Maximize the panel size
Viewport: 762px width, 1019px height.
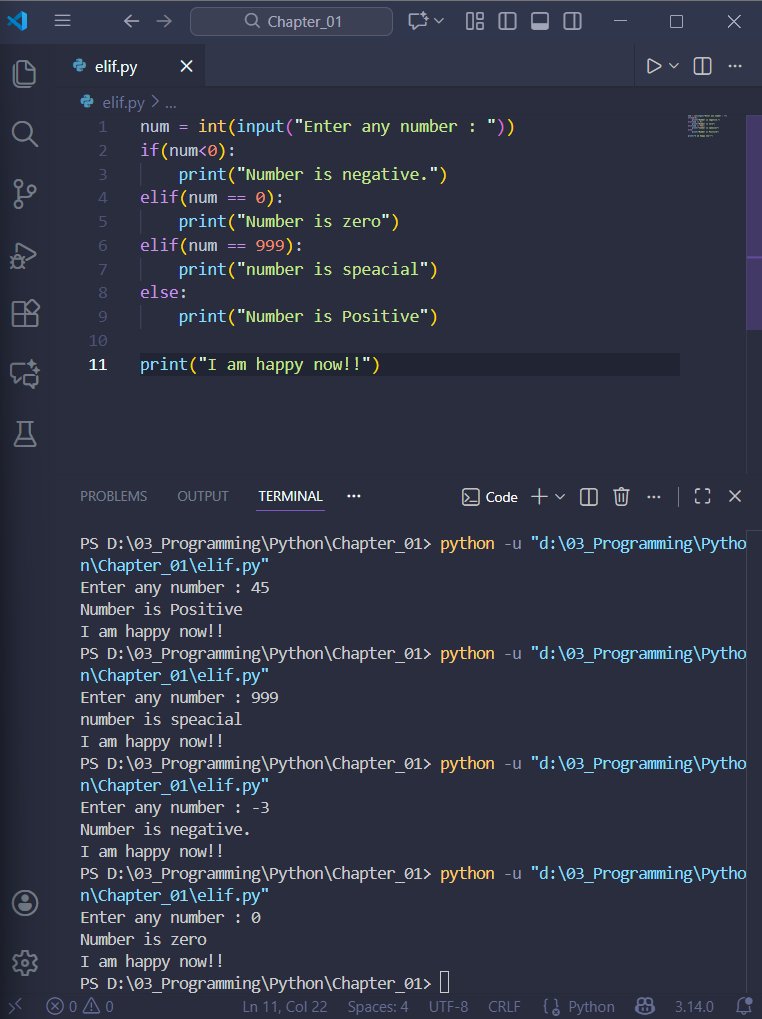point(702,497)
